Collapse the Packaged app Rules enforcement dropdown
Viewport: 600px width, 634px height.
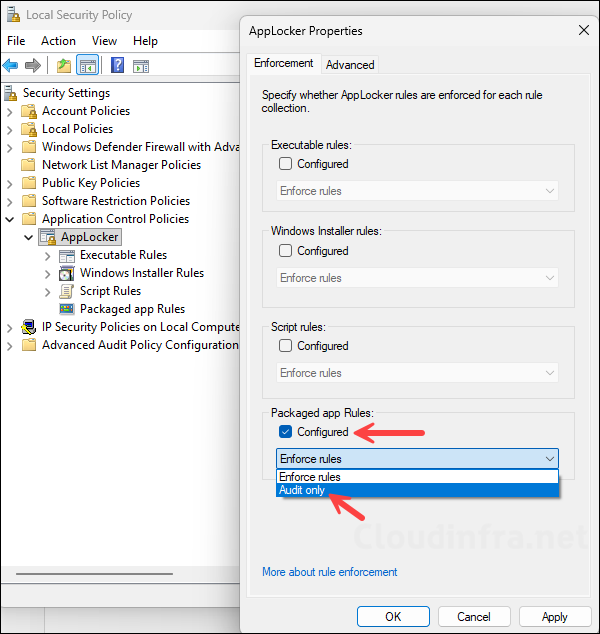pyautogui.click(x=417, y=459)
